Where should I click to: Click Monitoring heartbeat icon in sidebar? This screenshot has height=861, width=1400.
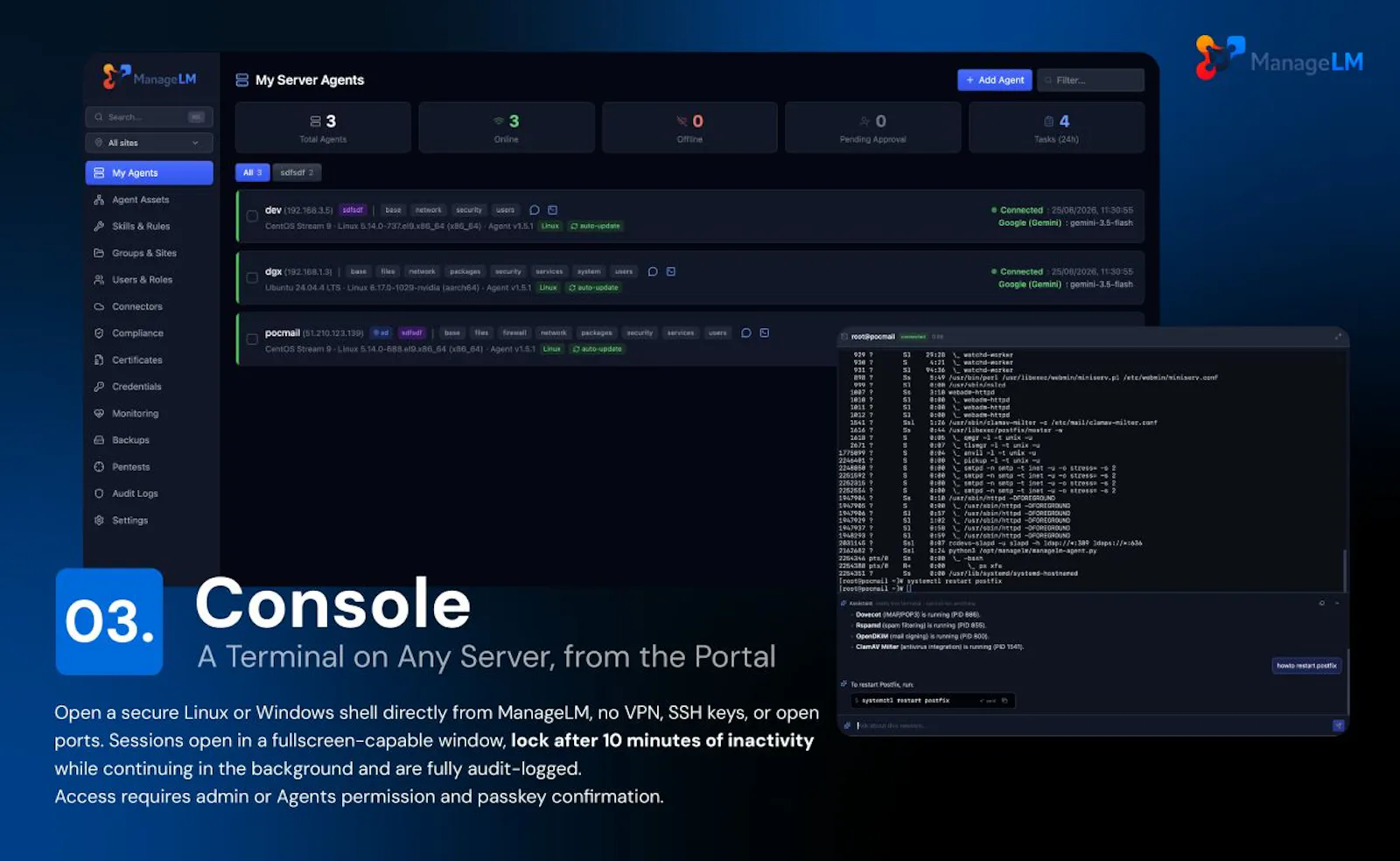click(x=99, y=413)
